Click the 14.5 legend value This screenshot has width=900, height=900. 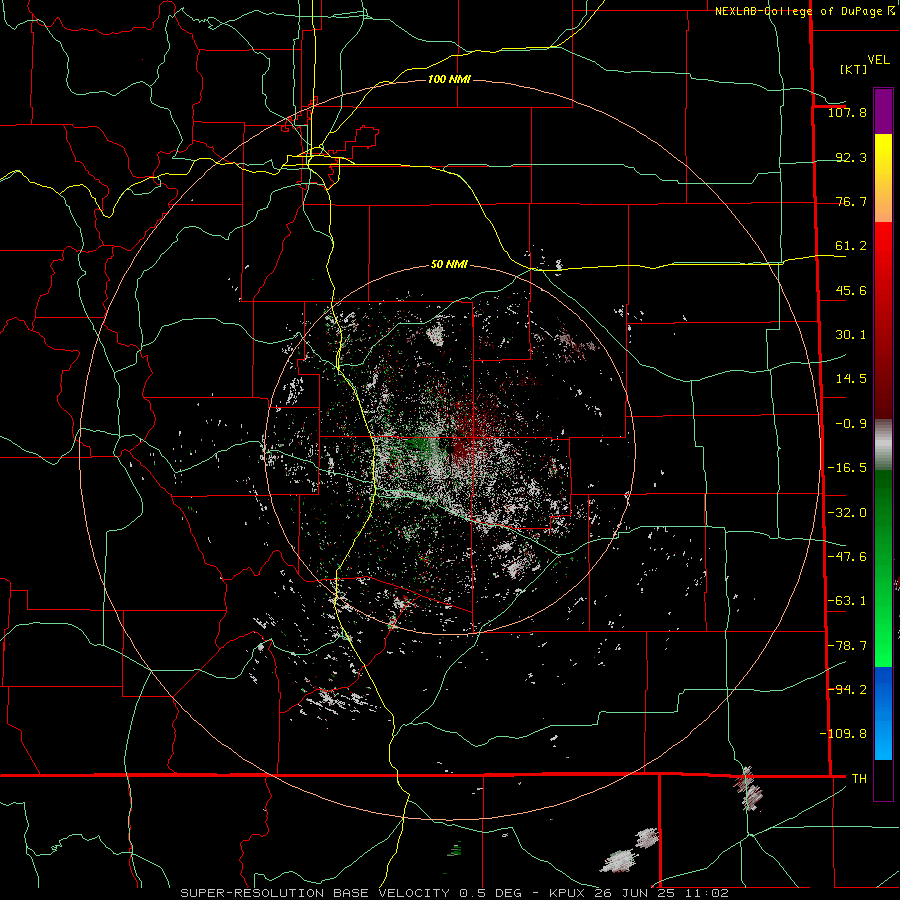(x=851, y=379)
